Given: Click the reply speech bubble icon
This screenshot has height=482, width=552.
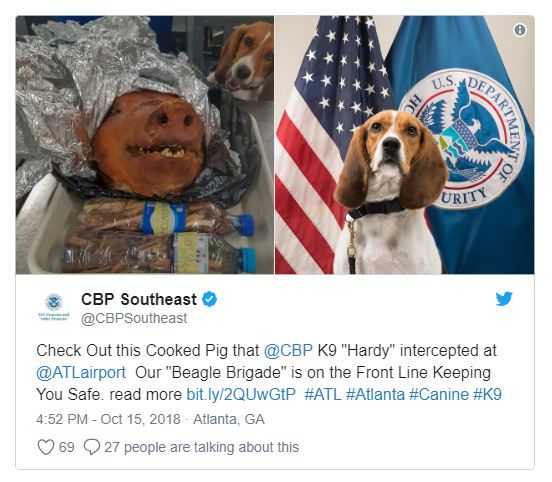Looking at the screenshot, I should point(92,447).
